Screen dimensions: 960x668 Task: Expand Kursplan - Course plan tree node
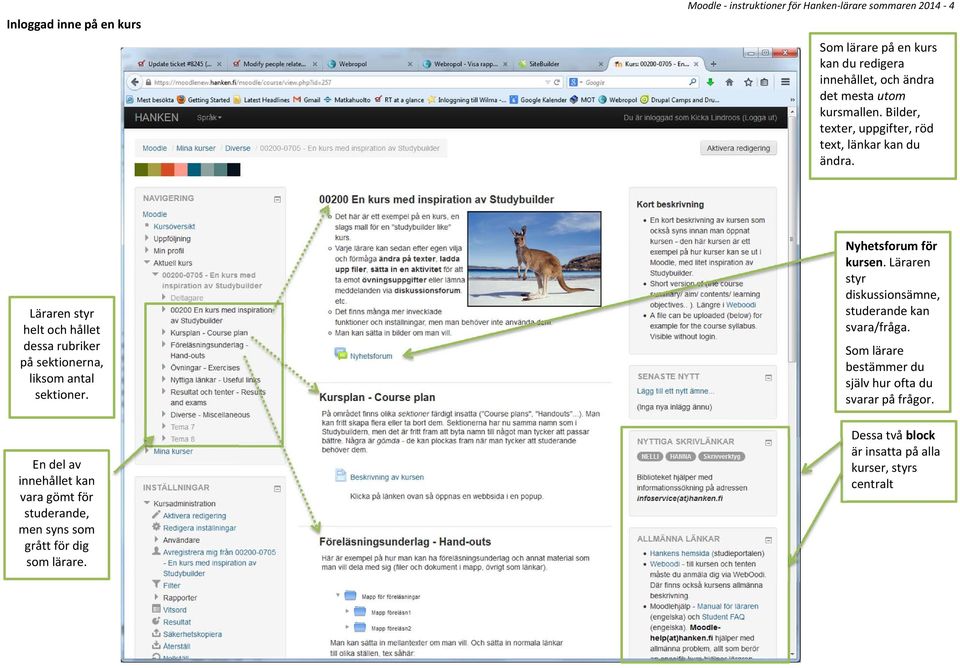163,332
